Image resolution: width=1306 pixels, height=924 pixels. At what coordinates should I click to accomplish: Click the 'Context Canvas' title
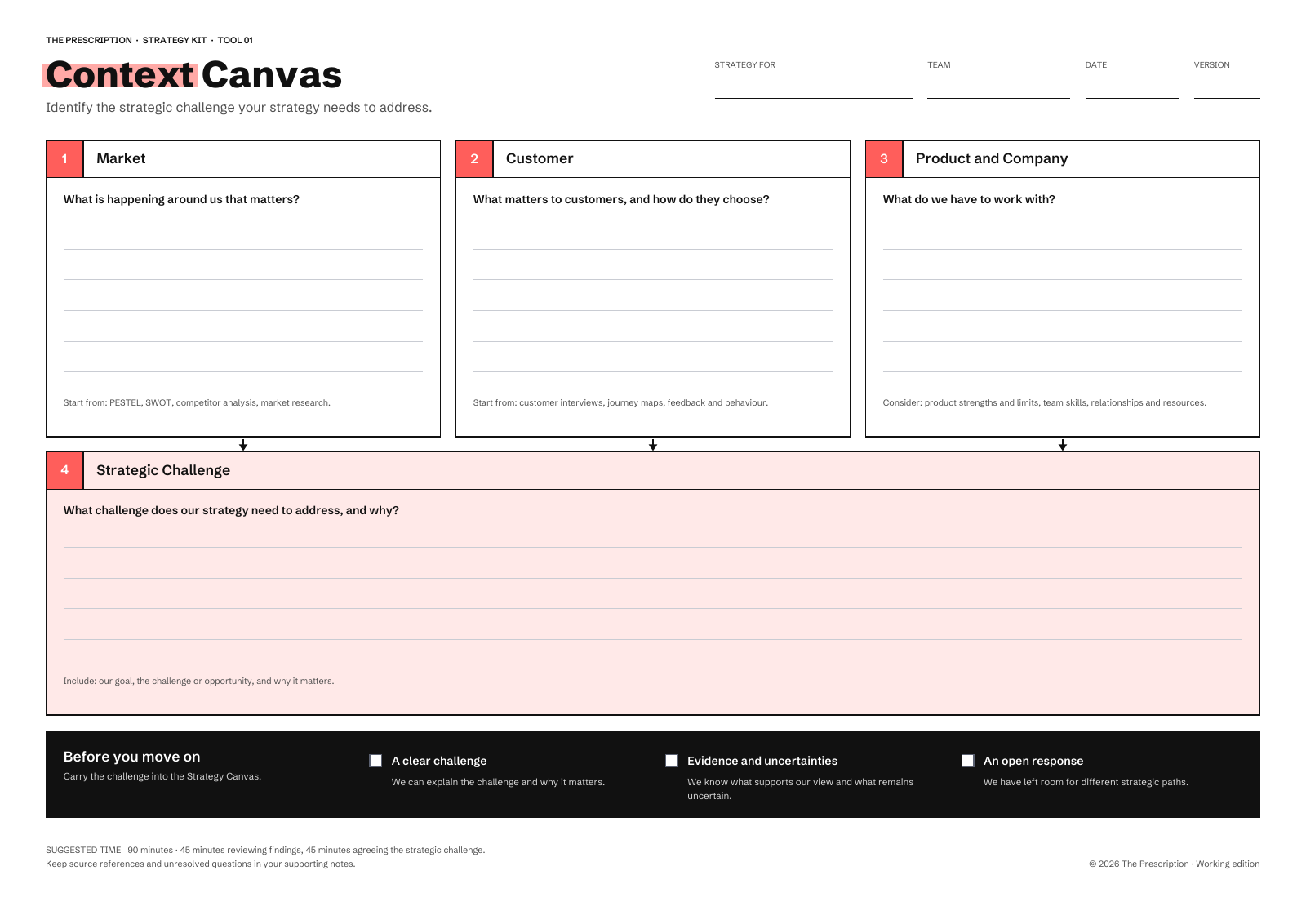click(193, 74)
